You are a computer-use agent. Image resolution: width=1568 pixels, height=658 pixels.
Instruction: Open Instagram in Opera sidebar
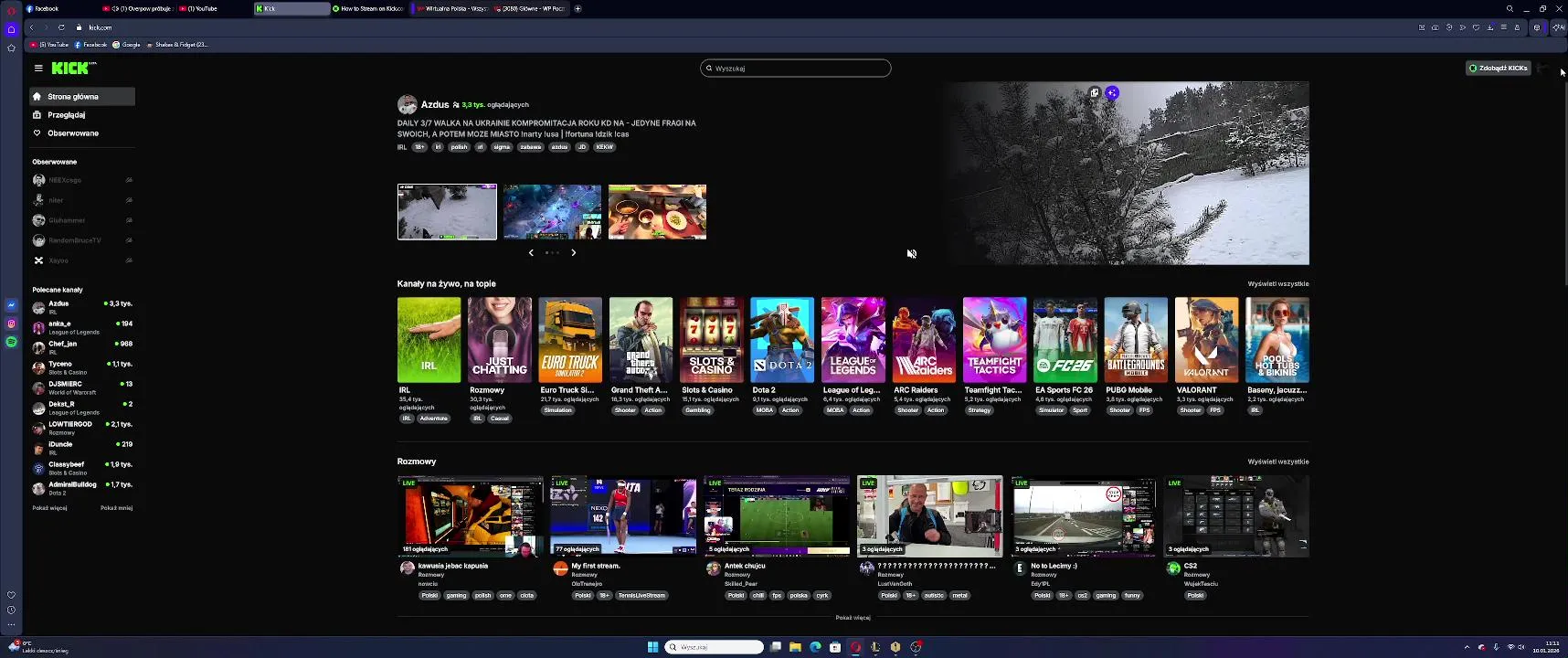[x=11, y=324]
